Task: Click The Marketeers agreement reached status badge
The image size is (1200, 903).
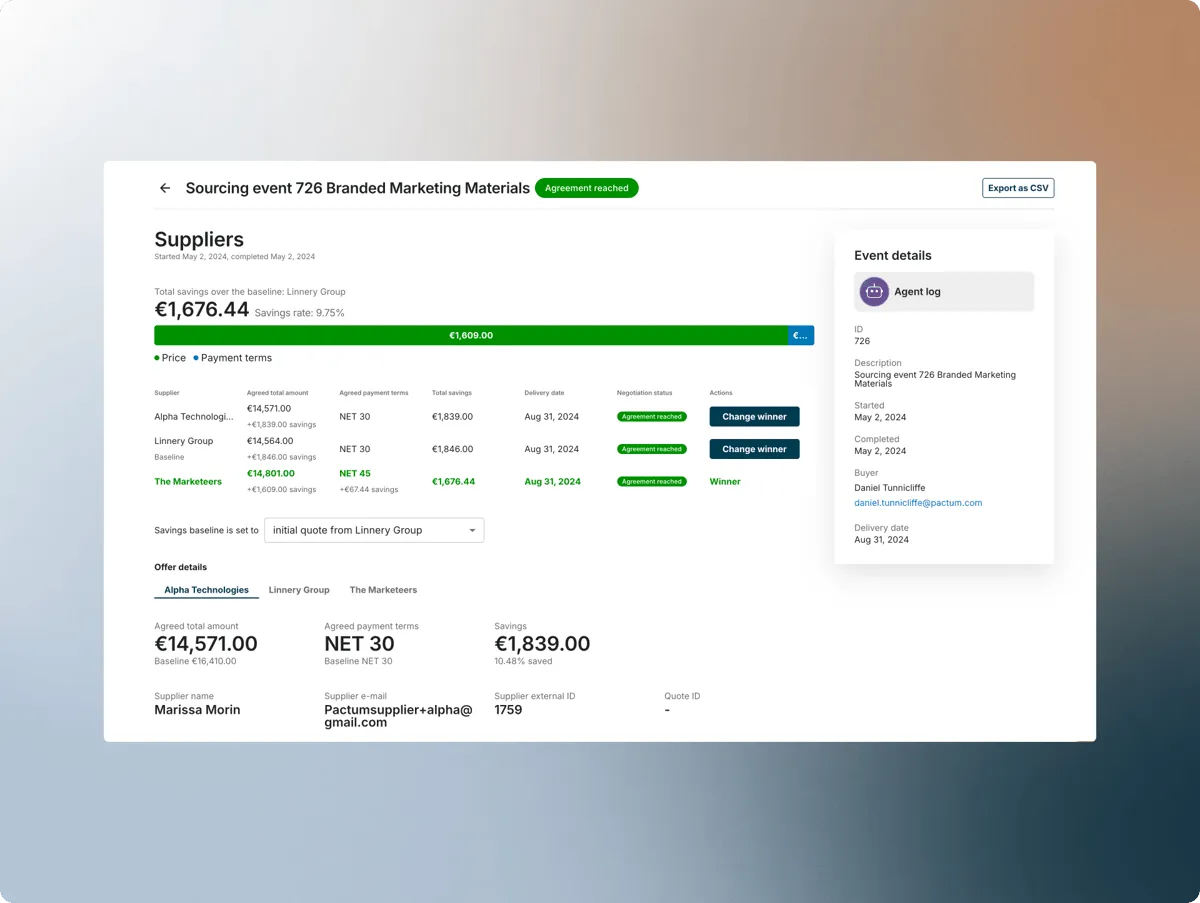Action: pos(652,482)
